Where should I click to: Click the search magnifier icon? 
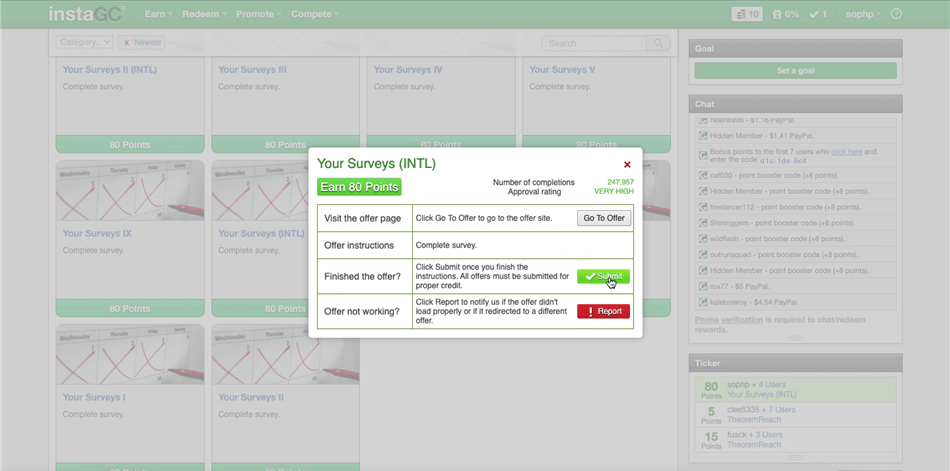(658, 43)
